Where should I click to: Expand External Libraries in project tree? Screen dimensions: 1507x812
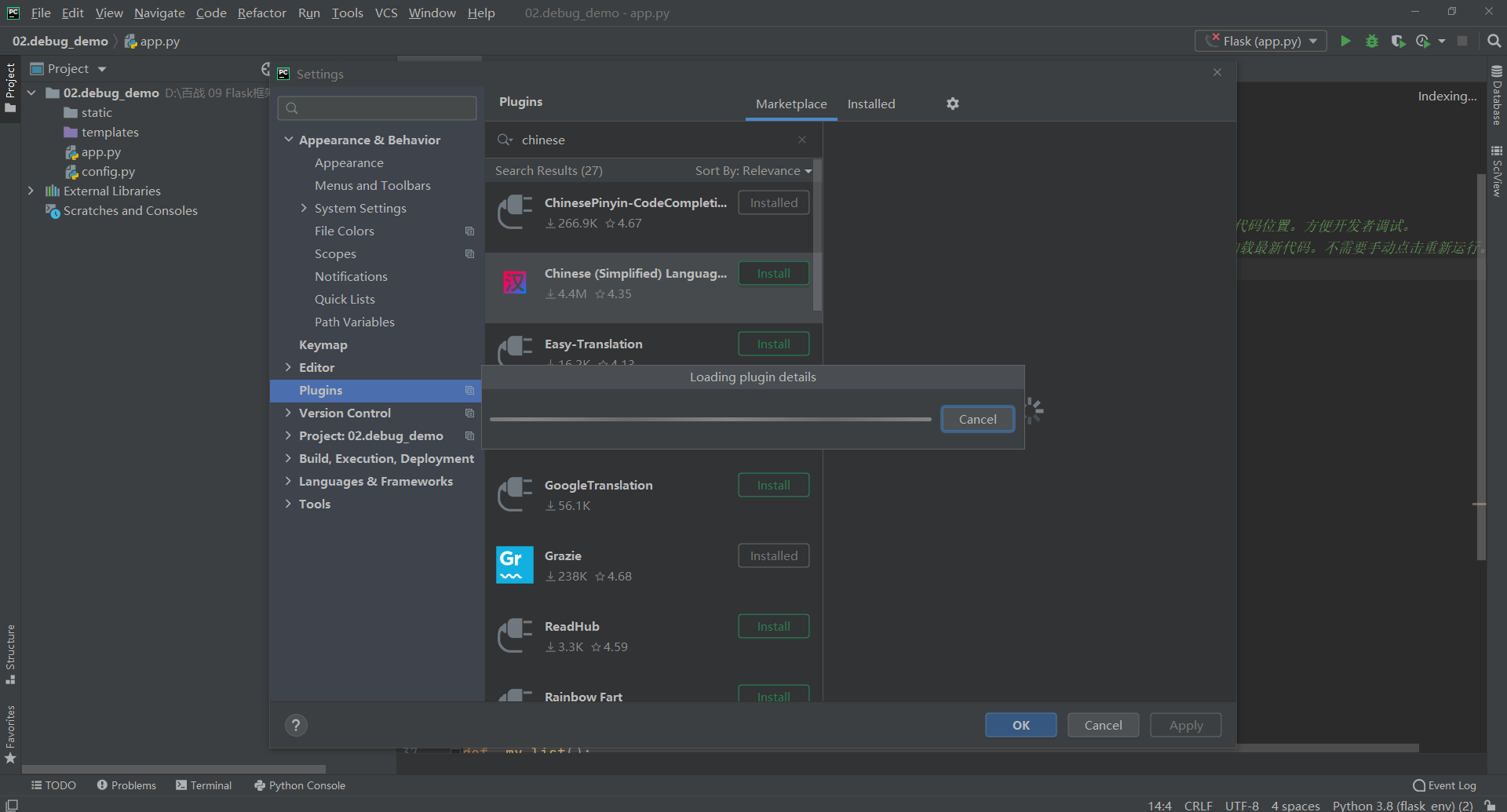tap(31, 191)
